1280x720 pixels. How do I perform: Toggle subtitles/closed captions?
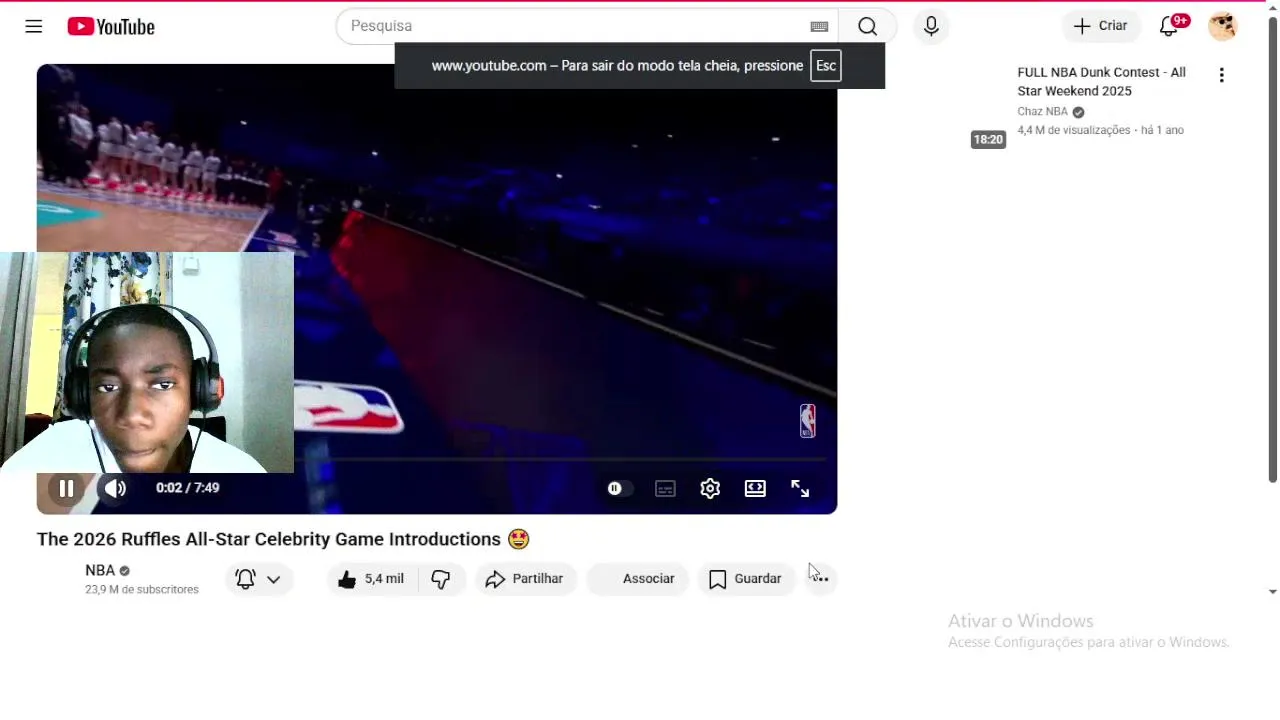coord(665,488)
